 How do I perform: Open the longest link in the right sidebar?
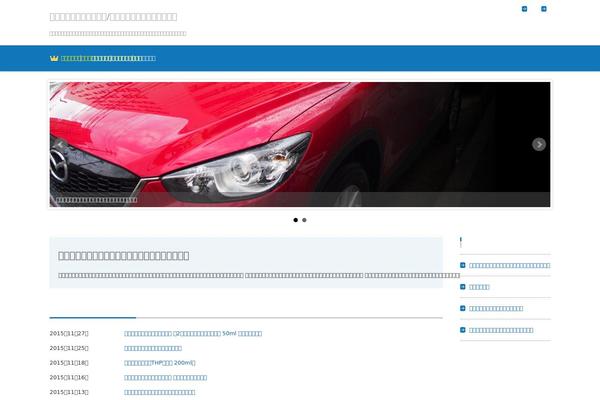509,265
